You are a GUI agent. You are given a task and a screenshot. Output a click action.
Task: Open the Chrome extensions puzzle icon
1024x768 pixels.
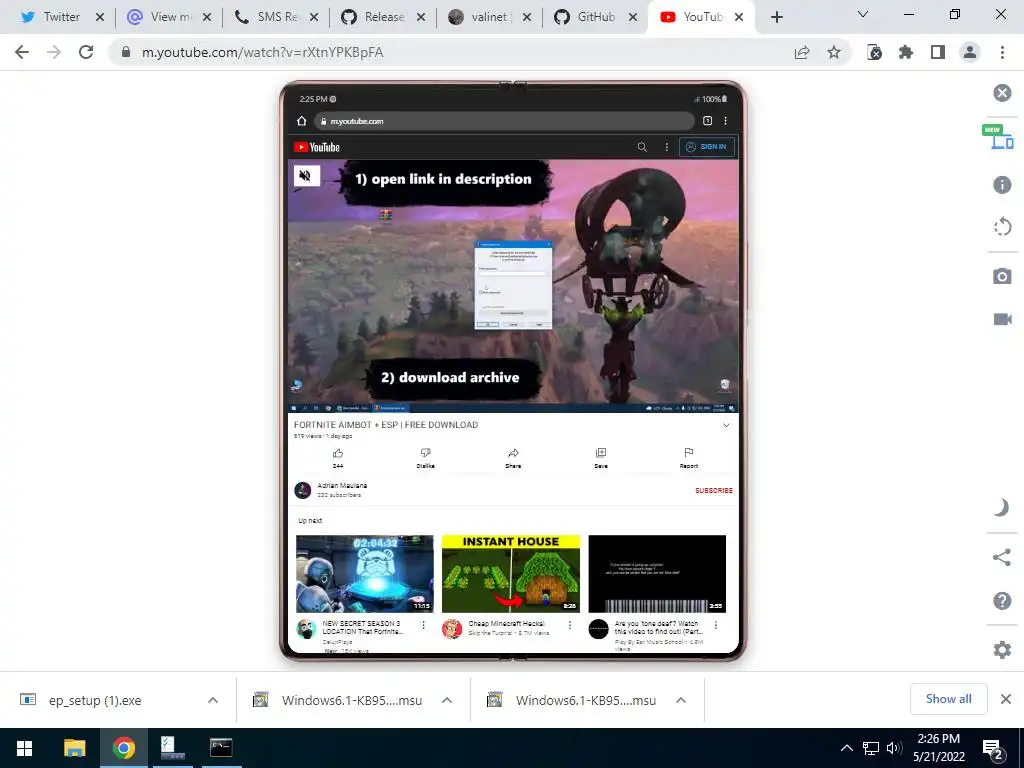(906, 52)
